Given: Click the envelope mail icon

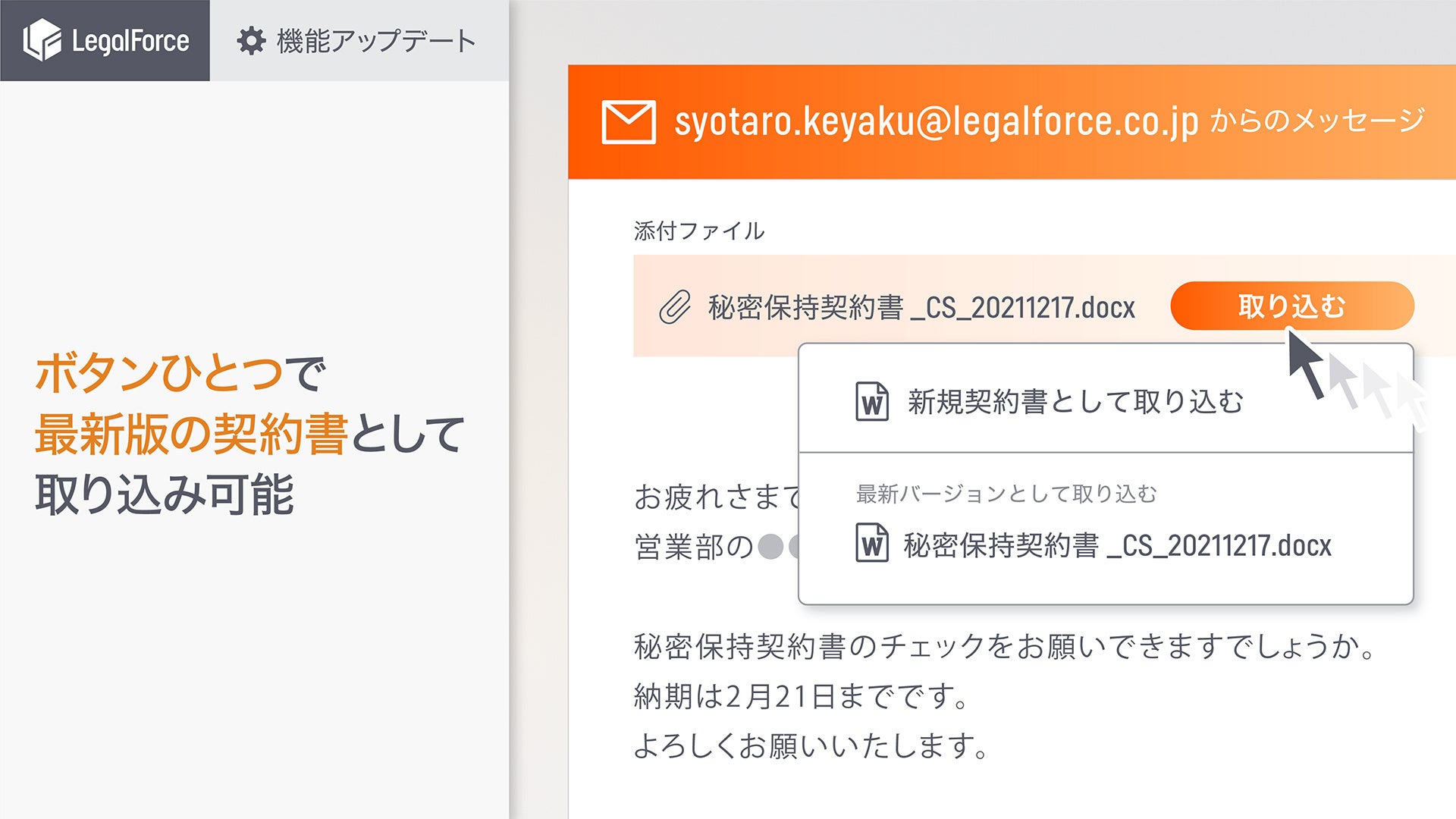Looking at the screenshot, I should pos(628,122).
